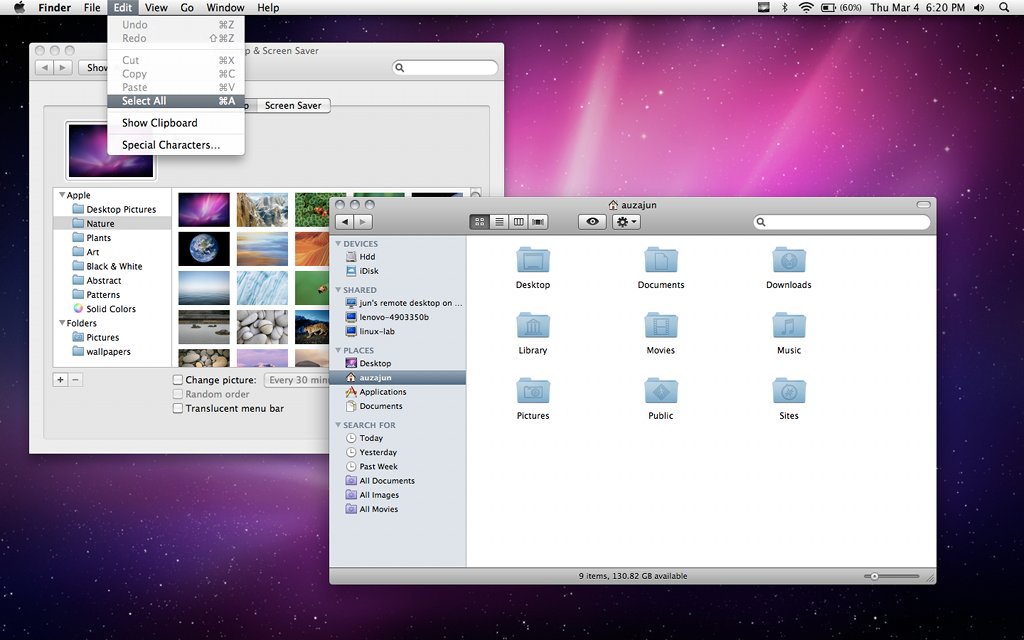The width and height of the screenshot is (1024, 640).
Task: Toggle the Translucent menu bar checkbox
Action: [x=178, y=408]
